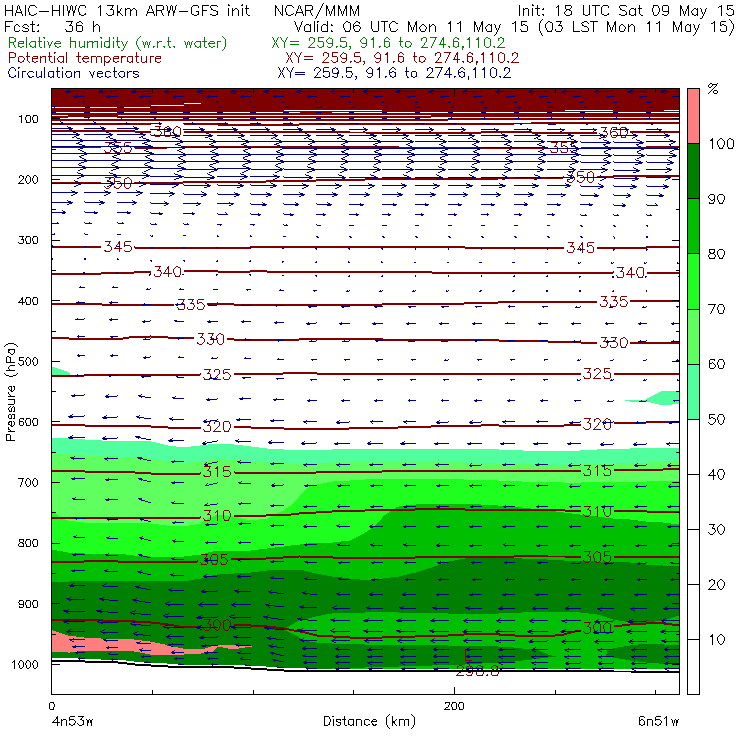Select the '(03 LST Mon 11 May 15)' text

(x=637, y=27)
